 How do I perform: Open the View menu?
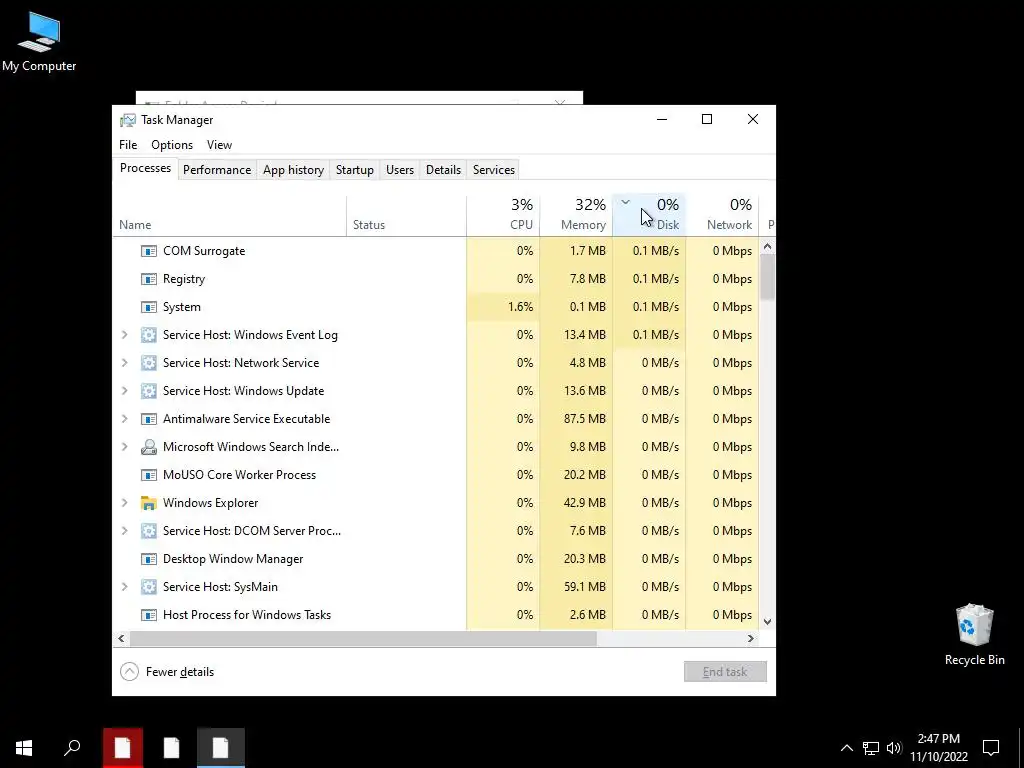(x=219, y=145)
